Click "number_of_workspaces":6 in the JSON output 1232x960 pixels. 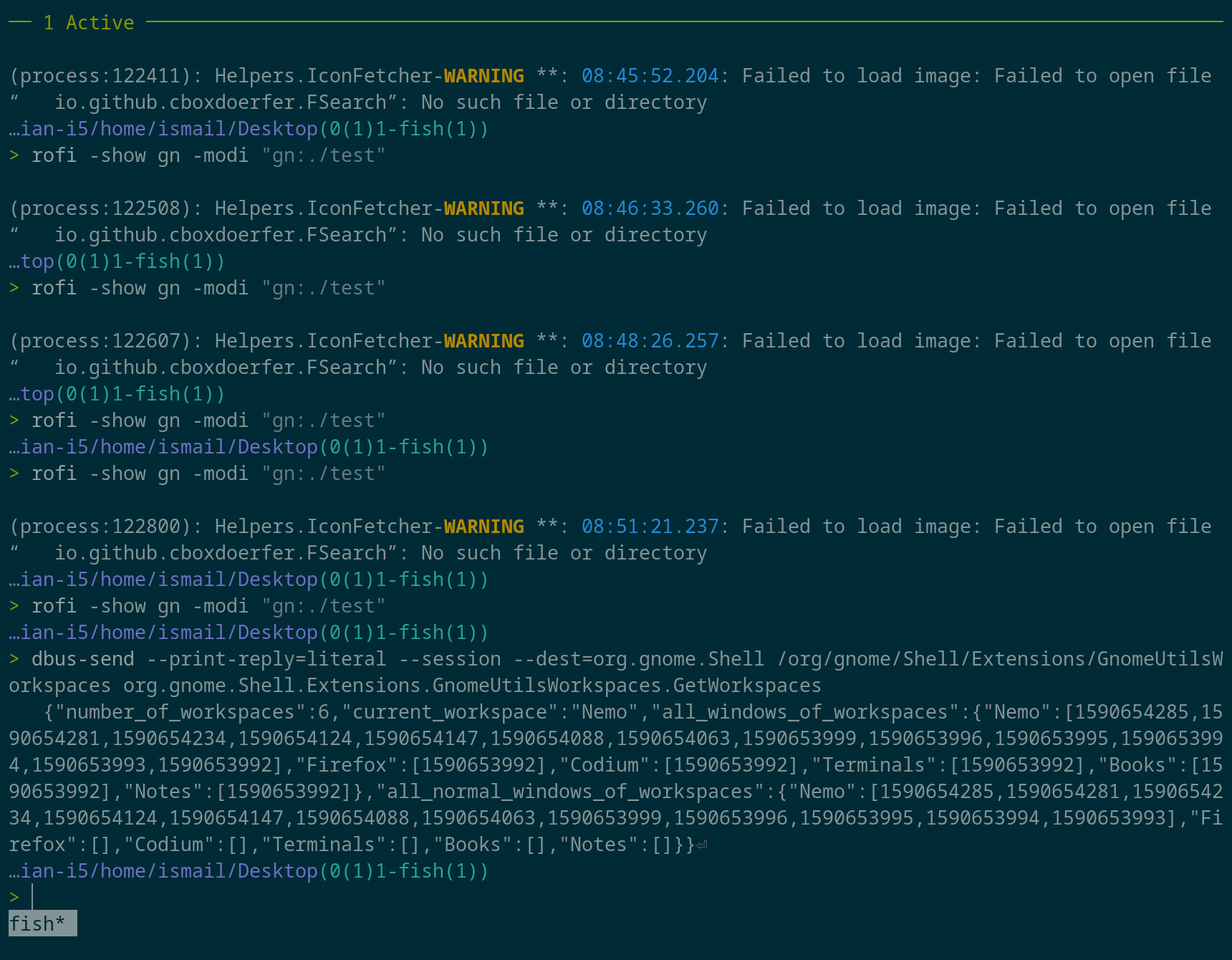click(x=191, y=712)
